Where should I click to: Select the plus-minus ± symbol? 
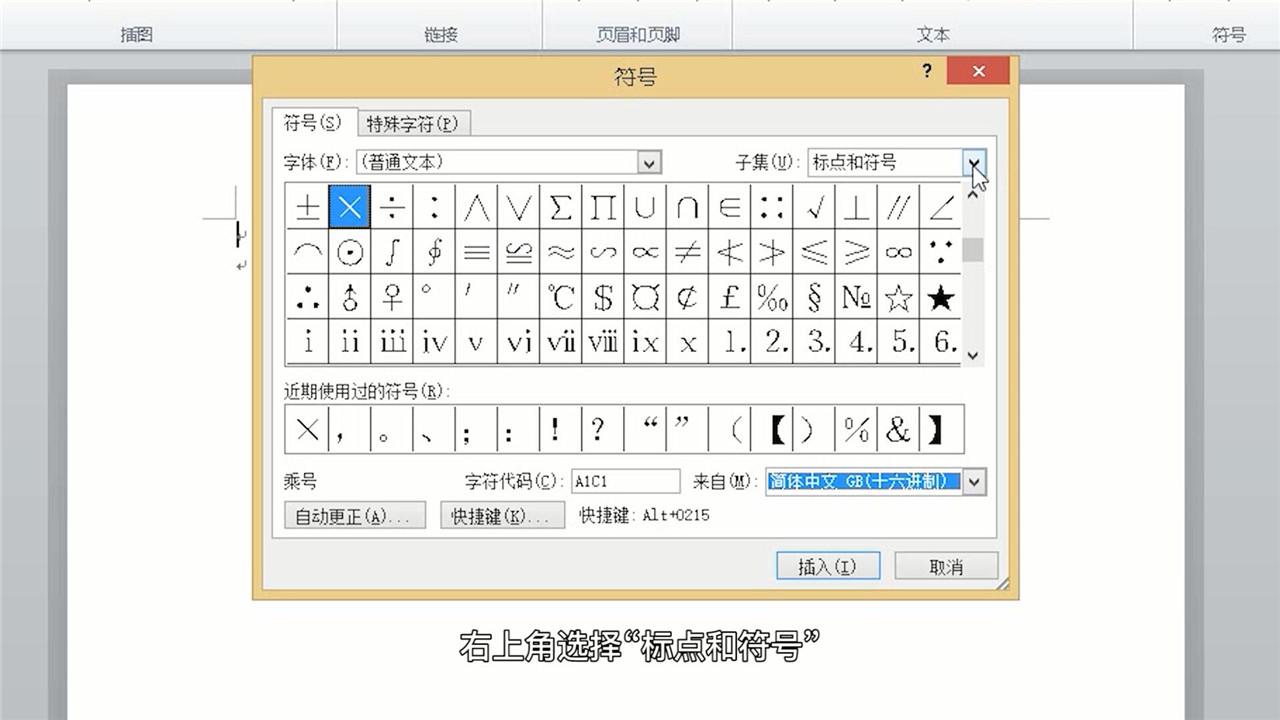[x=307, y=207]
